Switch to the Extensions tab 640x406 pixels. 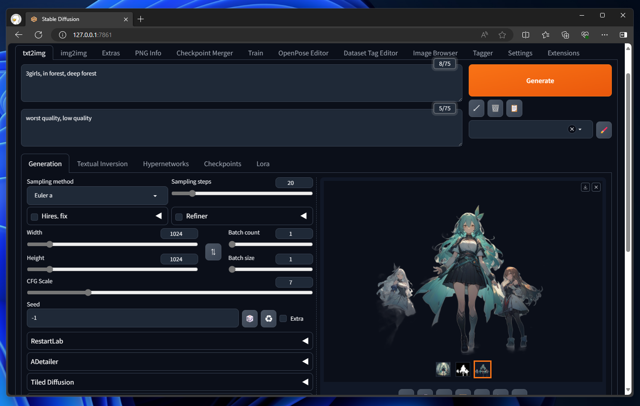563,53
